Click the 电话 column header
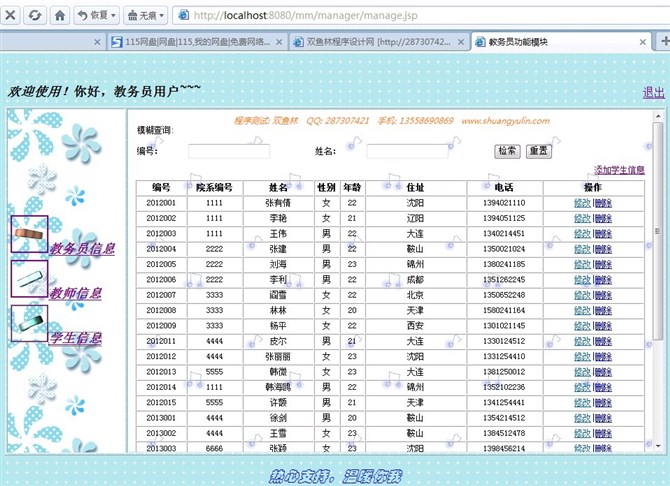 504,188
